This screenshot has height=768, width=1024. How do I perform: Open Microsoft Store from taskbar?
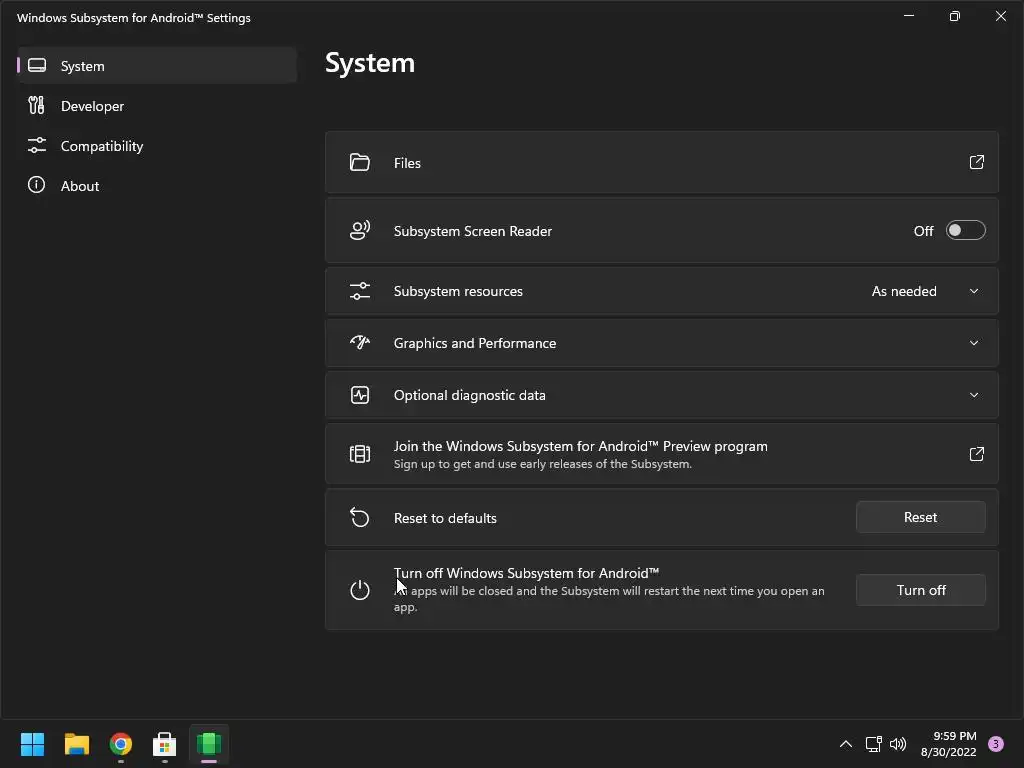click(x=165, y=744)
